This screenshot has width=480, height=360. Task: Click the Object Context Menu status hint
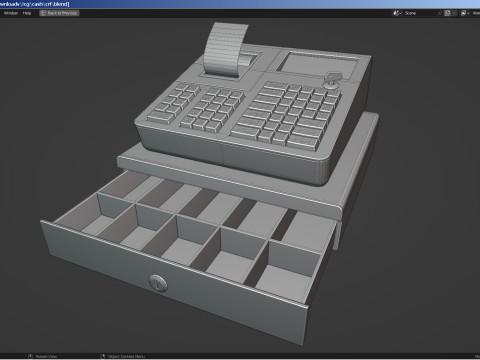click(126, 357)
